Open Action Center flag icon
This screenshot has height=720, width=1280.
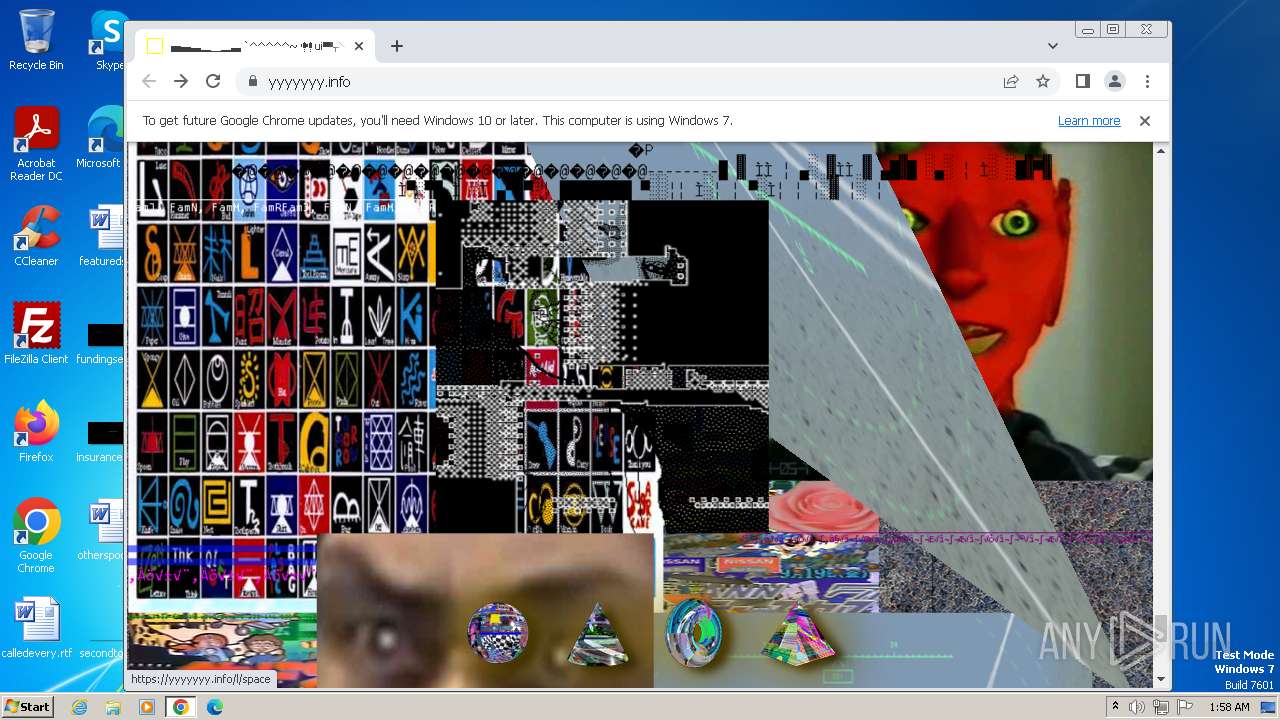click(x=1184, y=707)
